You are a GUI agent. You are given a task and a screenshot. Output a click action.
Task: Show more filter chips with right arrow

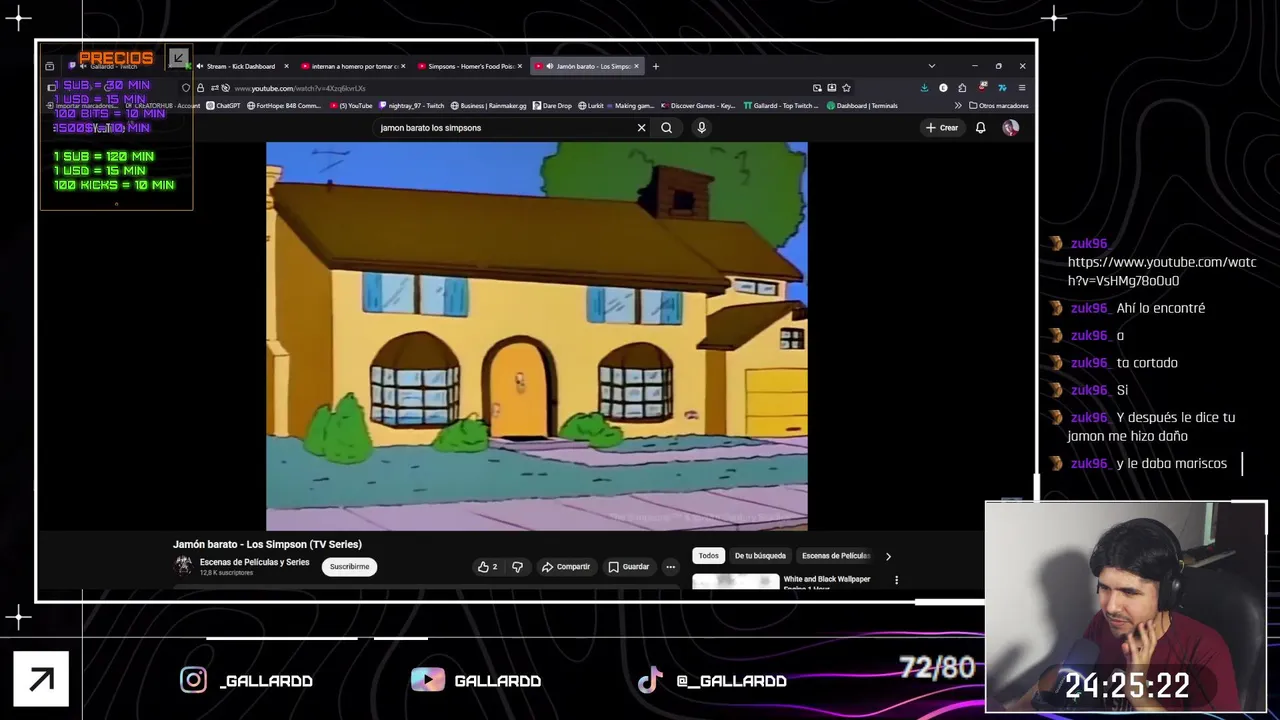pos(888,556)
